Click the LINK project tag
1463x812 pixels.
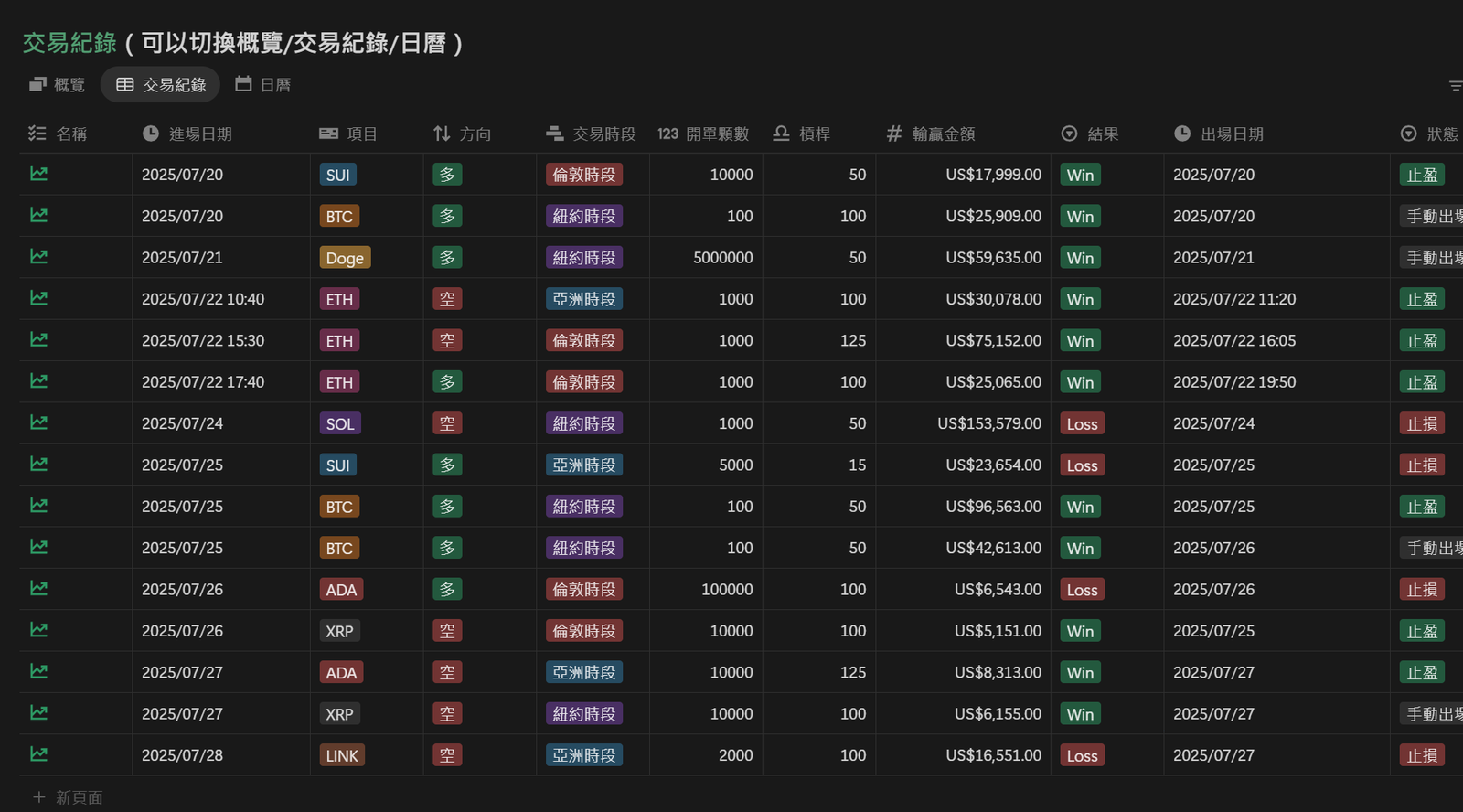(x=342, y=755)
